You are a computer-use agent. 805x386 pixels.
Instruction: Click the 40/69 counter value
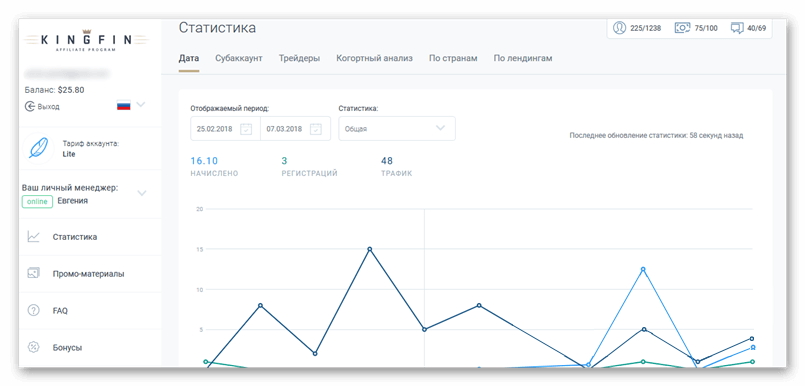pos(757,28)
